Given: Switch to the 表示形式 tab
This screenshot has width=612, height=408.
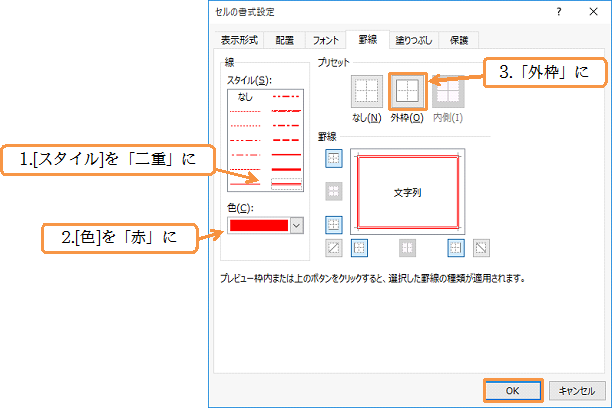Looking at the screenshot, I should 239,40.
